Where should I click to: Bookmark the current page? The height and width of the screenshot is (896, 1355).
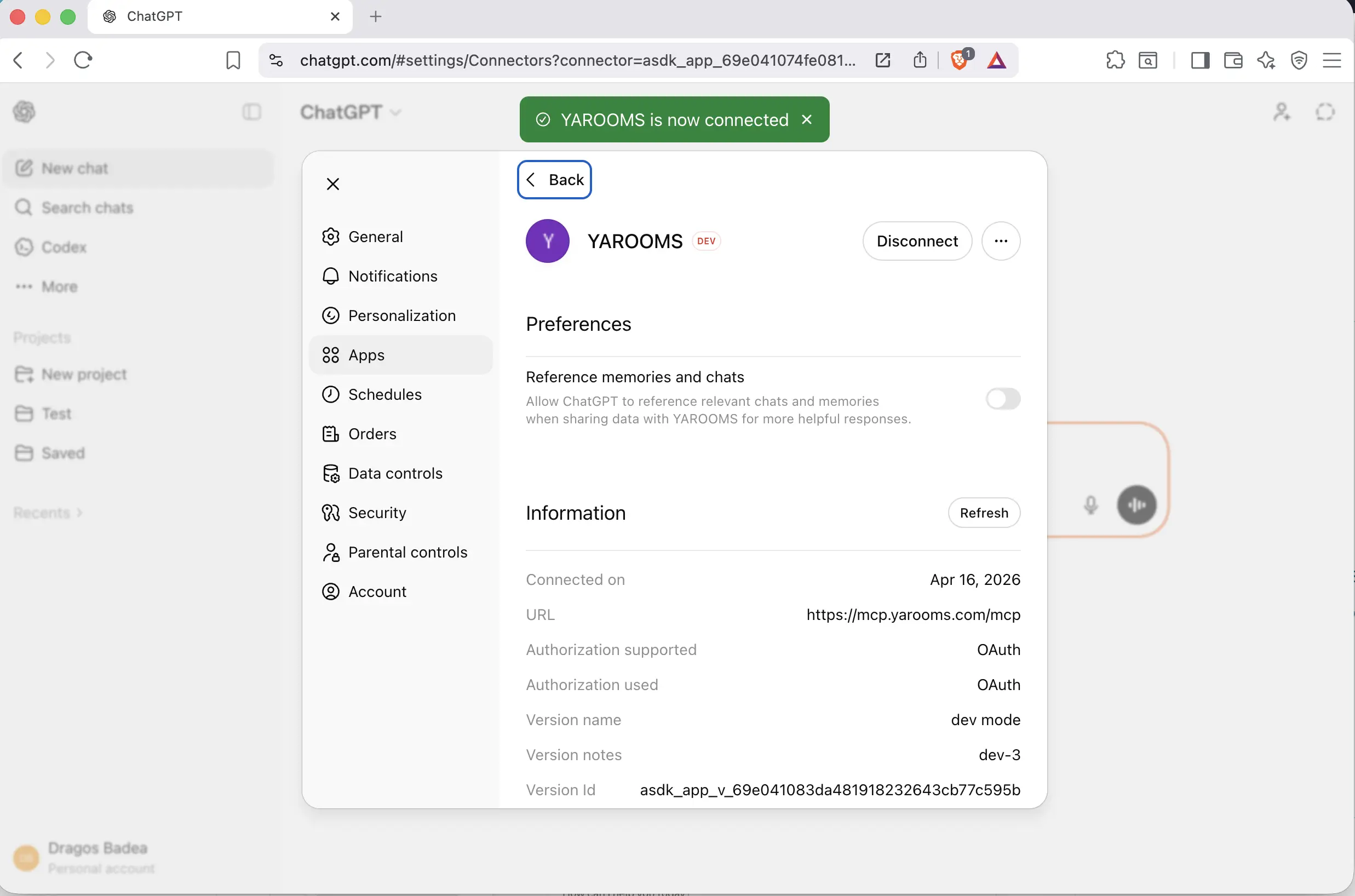pyautogui.click(x=233, y=60)
